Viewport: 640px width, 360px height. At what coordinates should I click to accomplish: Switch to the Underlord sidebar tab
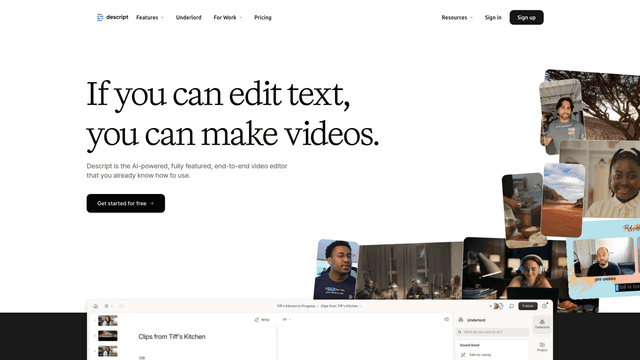[542, 324]
